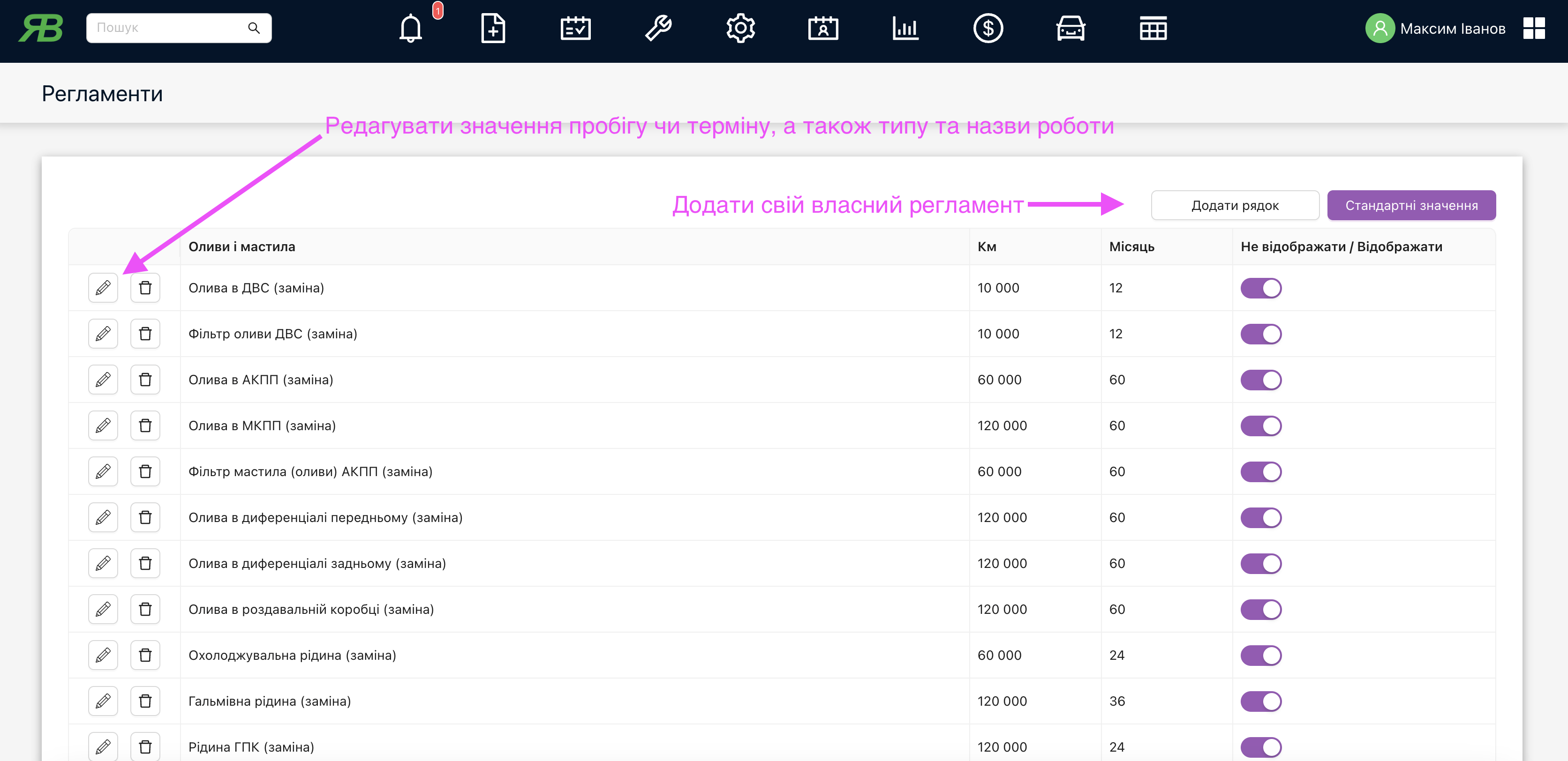Click the four-square apps grid icon

1534,28
